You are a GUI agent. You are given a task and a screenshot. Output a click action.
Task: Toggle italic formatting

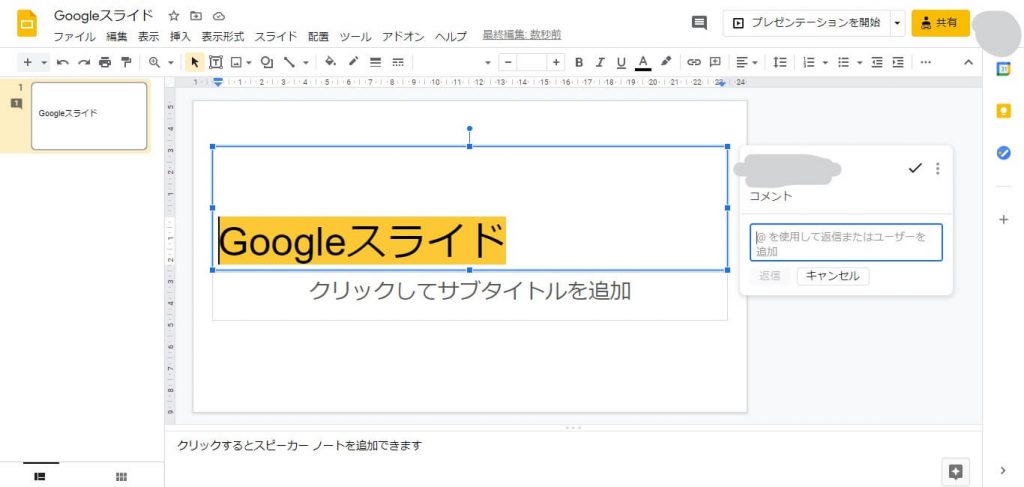click(x=600, y=63)
